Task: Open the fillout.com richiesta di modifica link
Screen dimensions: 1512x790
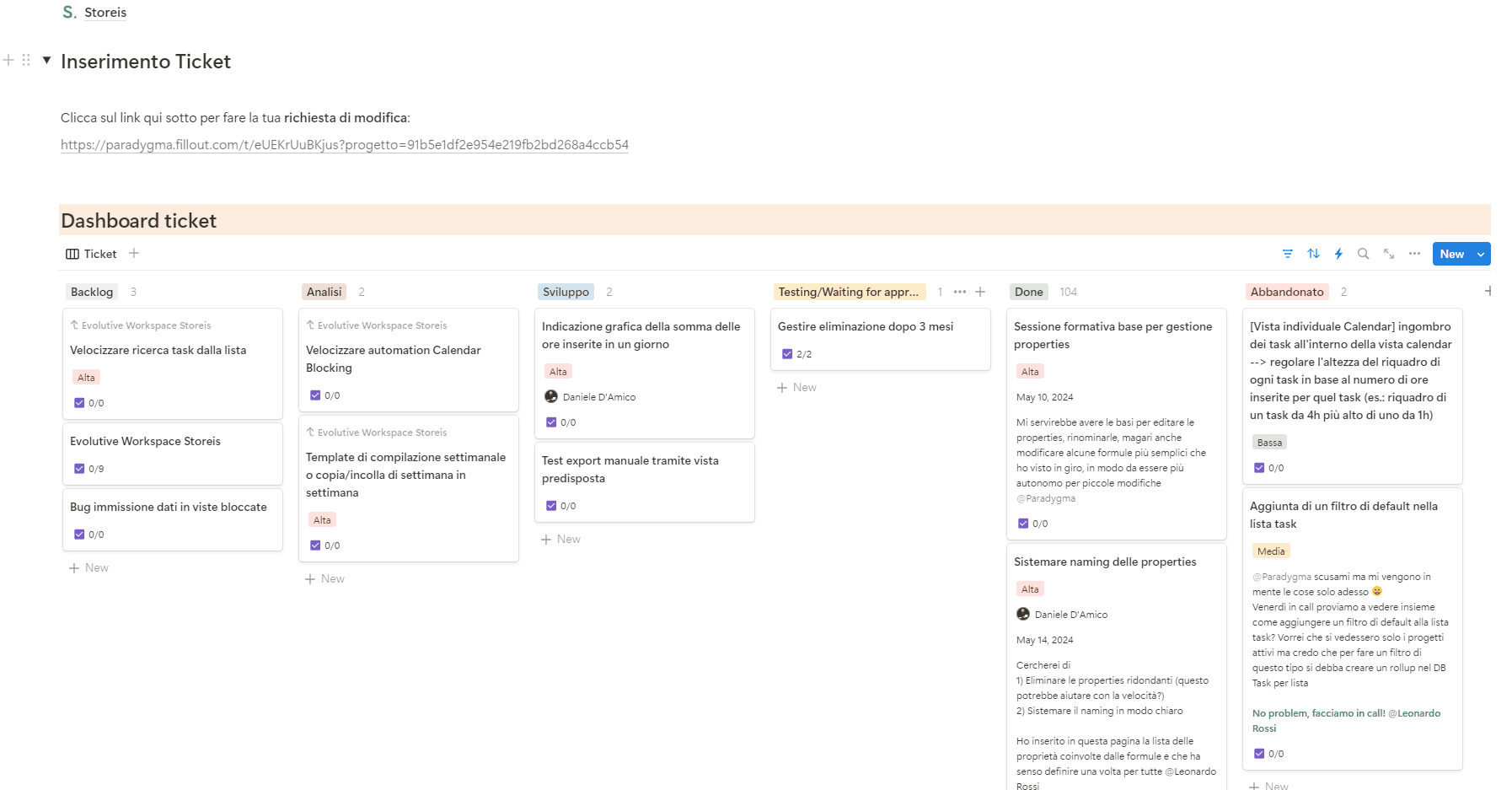Action: [344, 144]
